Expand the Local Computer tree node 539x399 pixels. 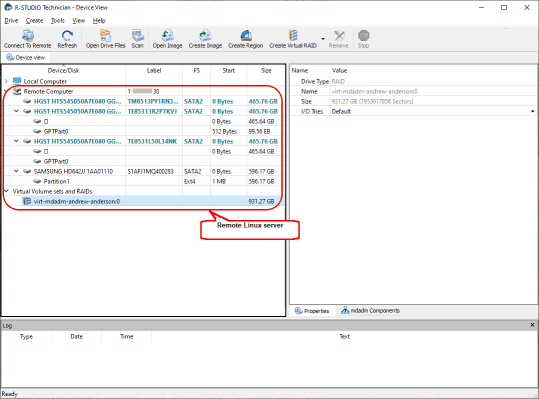(6, 81)
